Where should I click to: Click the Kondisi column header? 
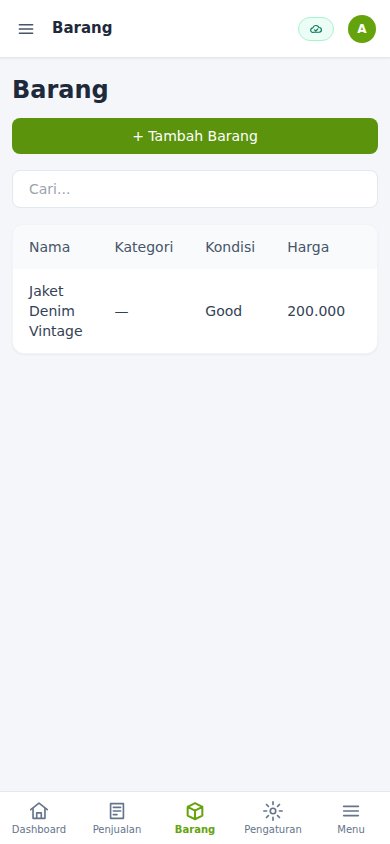[230, 247]
